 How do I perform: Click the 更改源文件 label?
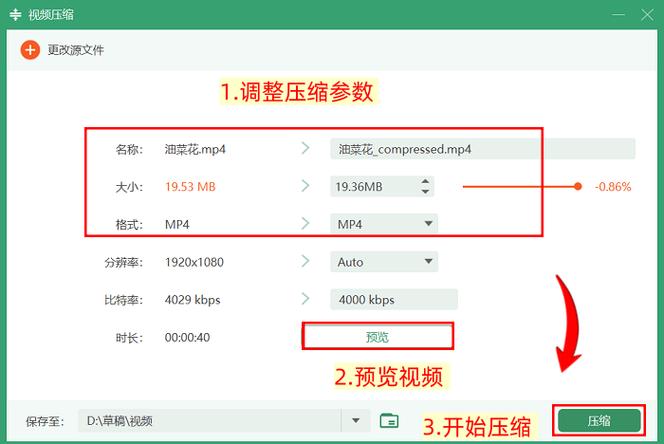pyautogui.click(x=76, y=50)
